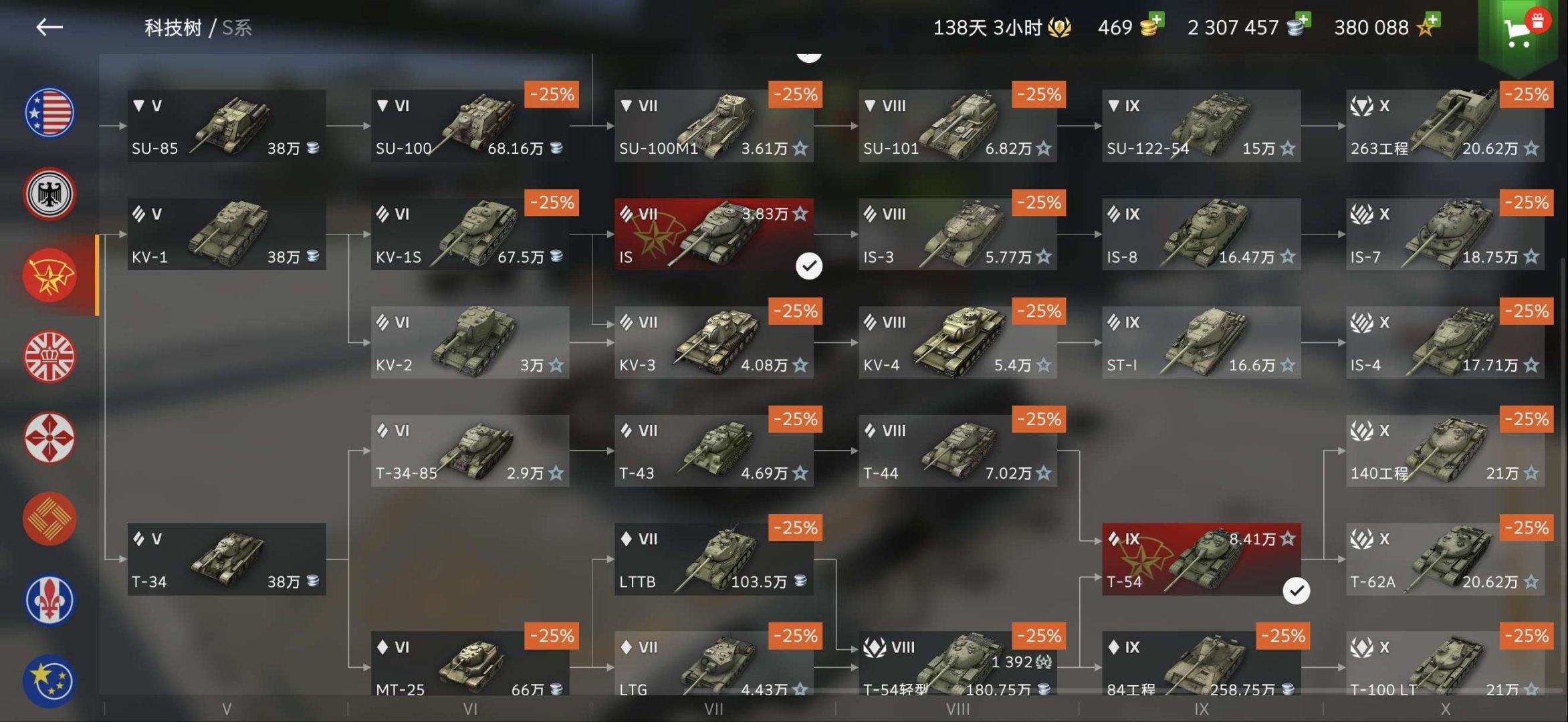Open the SU-100M1 tank card

pyautogui.click(x=714, y=126)
